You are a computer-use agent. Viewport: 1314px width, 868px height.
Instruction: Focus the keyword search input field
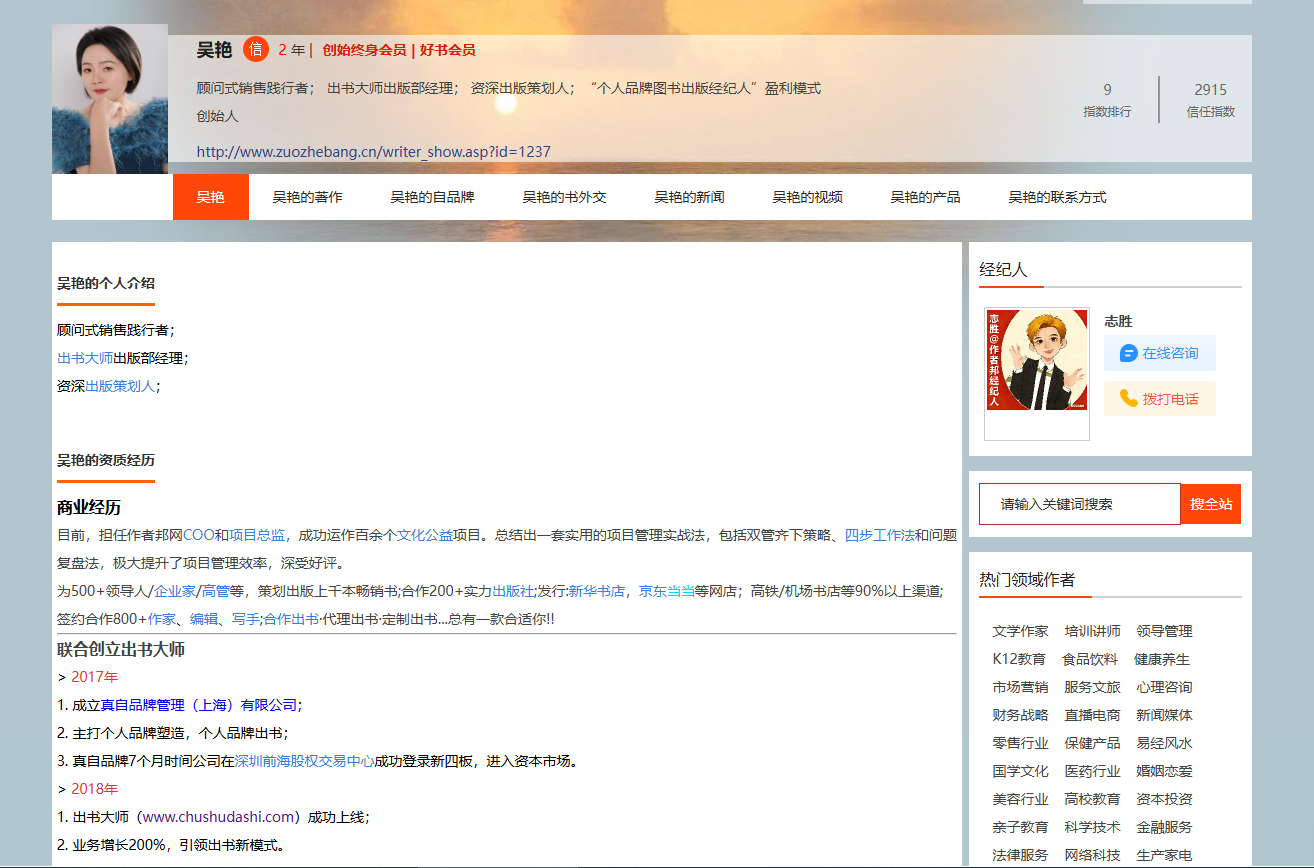point(1079,504)
